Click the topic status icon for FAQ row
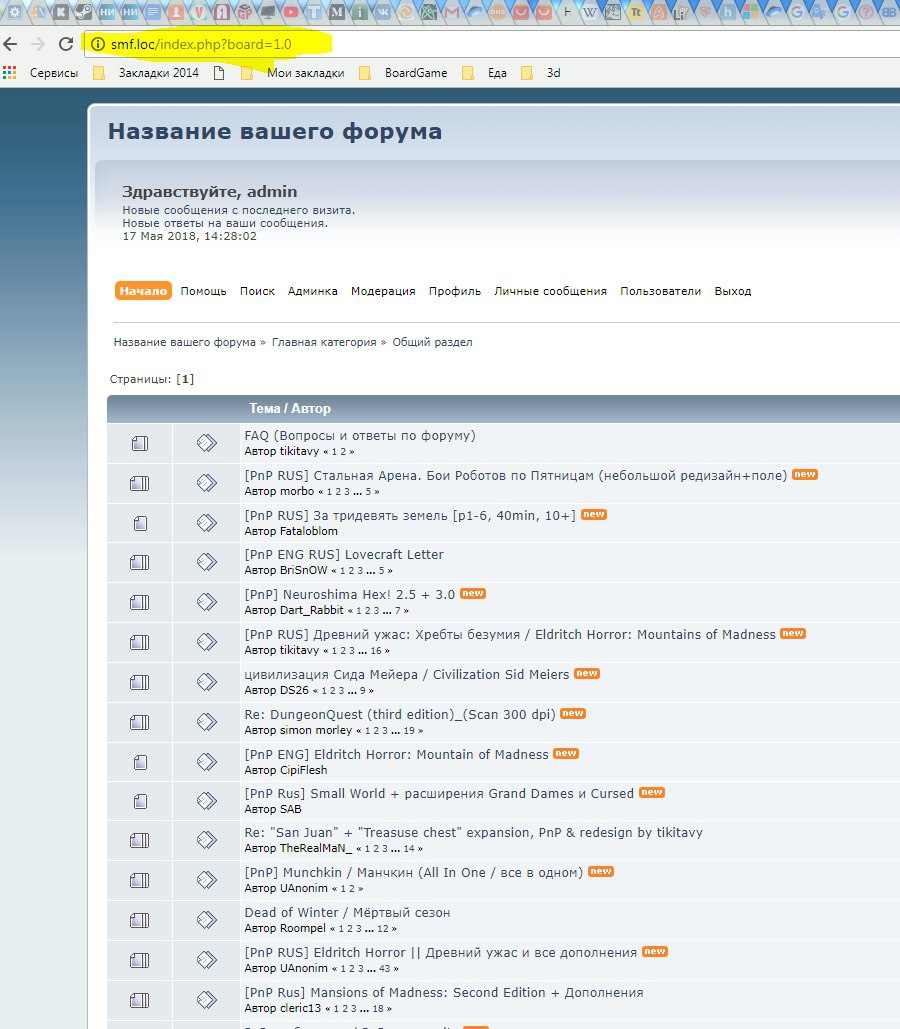Screen dimensions: 900x1029 point(140,444)
